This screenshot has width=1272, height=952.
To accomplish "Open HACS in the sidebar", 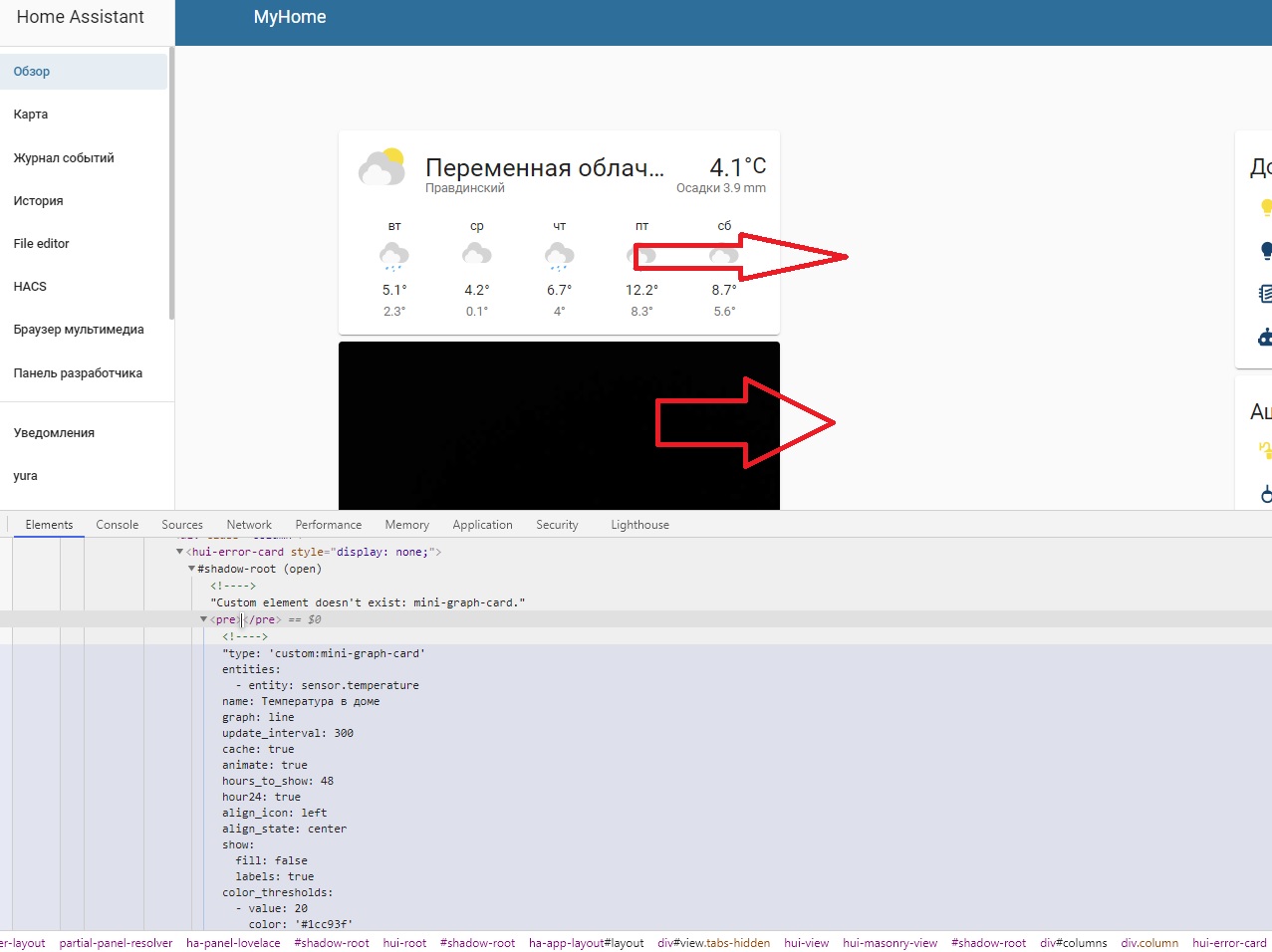I will (x=84, y=287).
